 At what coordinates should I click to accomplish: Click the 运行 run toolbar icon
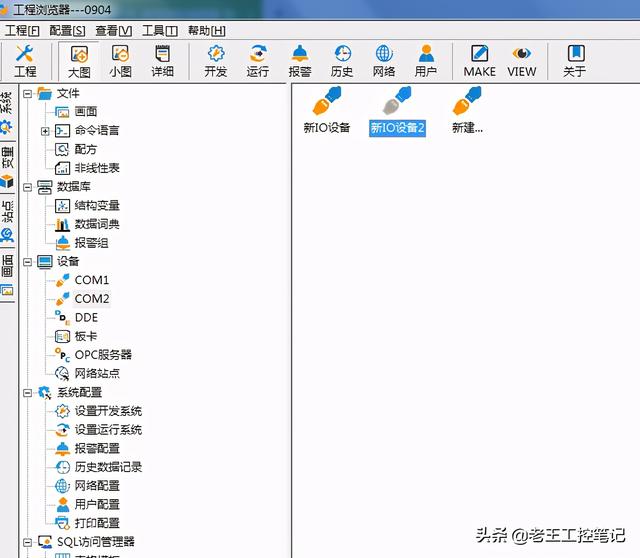[258, 61]
